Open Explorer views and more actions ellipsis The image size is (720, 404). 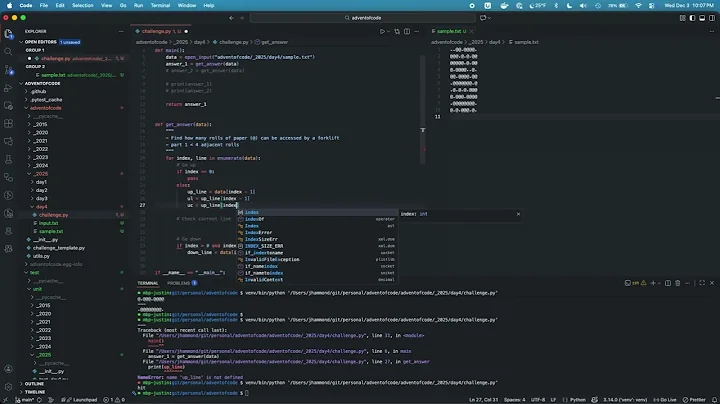coord(121,31)
